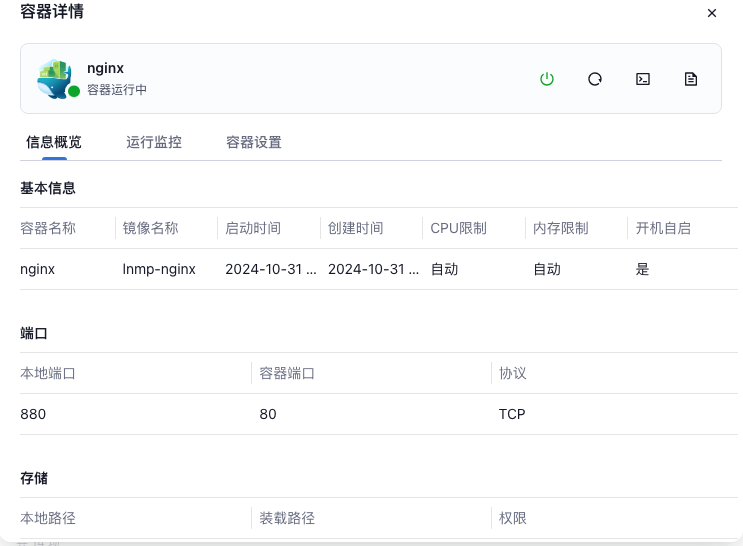Click the 装载路径 column header

click(x=287, y=518)
